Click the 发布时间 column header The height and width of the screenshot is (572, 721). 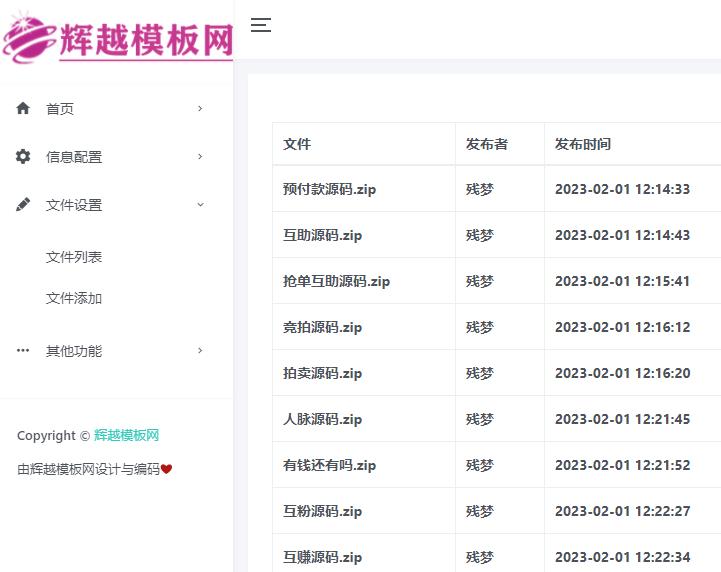(x=583, y=144)
